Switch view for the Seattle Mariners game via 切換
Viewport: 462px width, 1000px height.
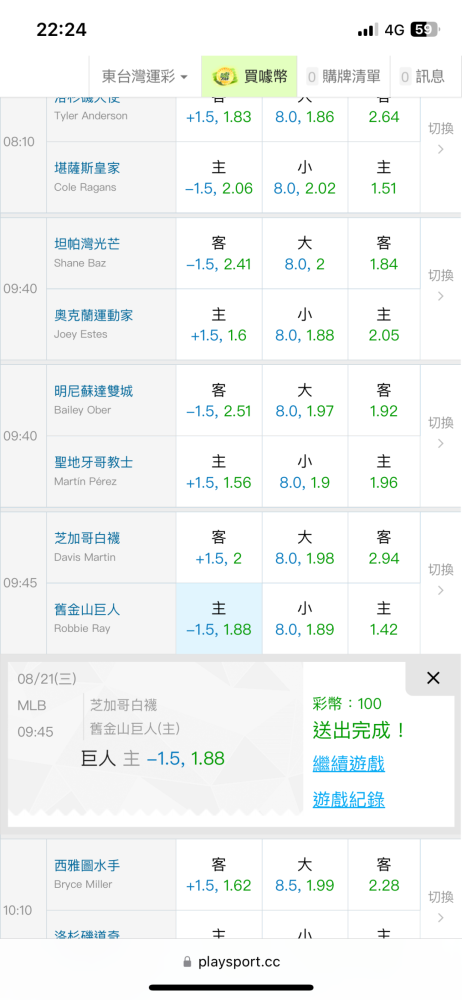coord(440,907)
